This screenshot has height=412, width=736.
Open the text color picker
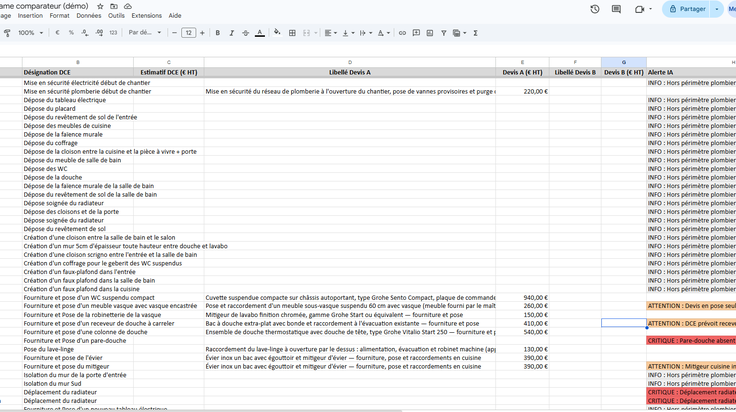click(x=260, y=33)
